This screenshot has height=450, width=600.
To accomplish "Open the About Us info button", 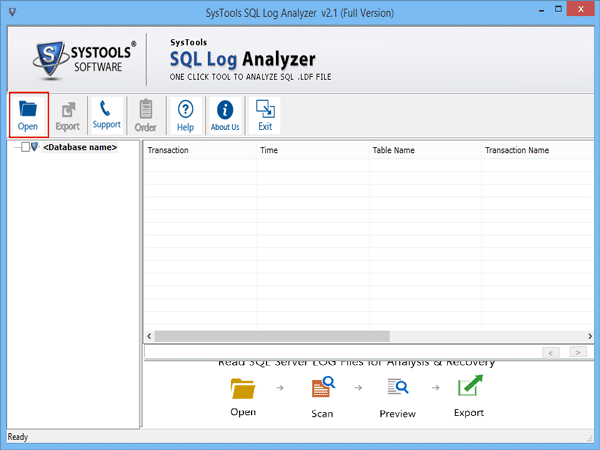I will [225, 116].
